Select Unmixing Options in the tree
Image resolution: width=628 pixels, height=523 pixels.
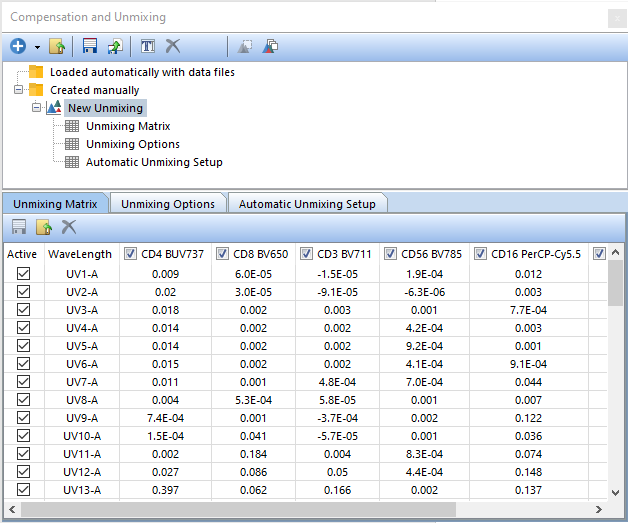pos(133,144)
